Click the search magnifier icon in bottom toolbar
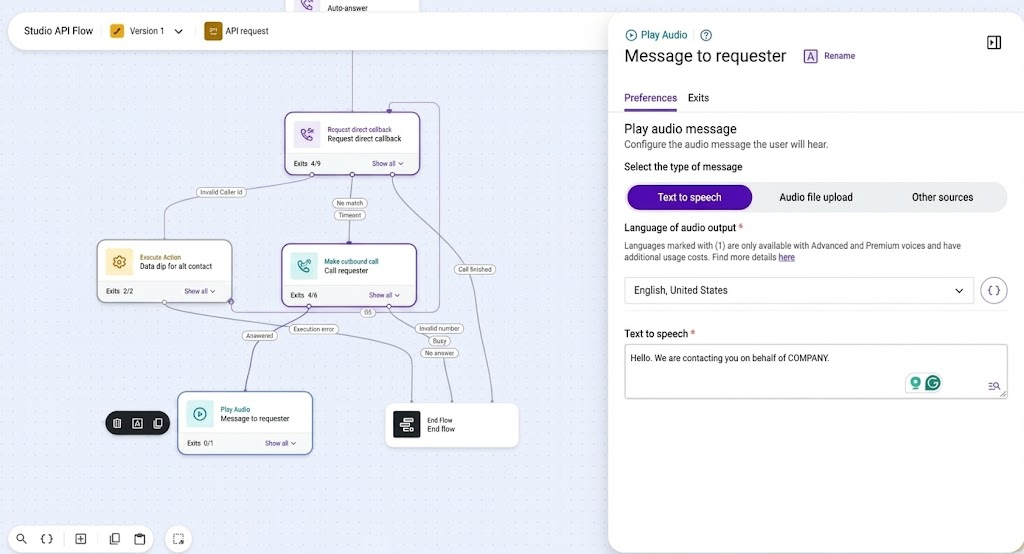Screen dimensions: 1024x554 (22, 539)
